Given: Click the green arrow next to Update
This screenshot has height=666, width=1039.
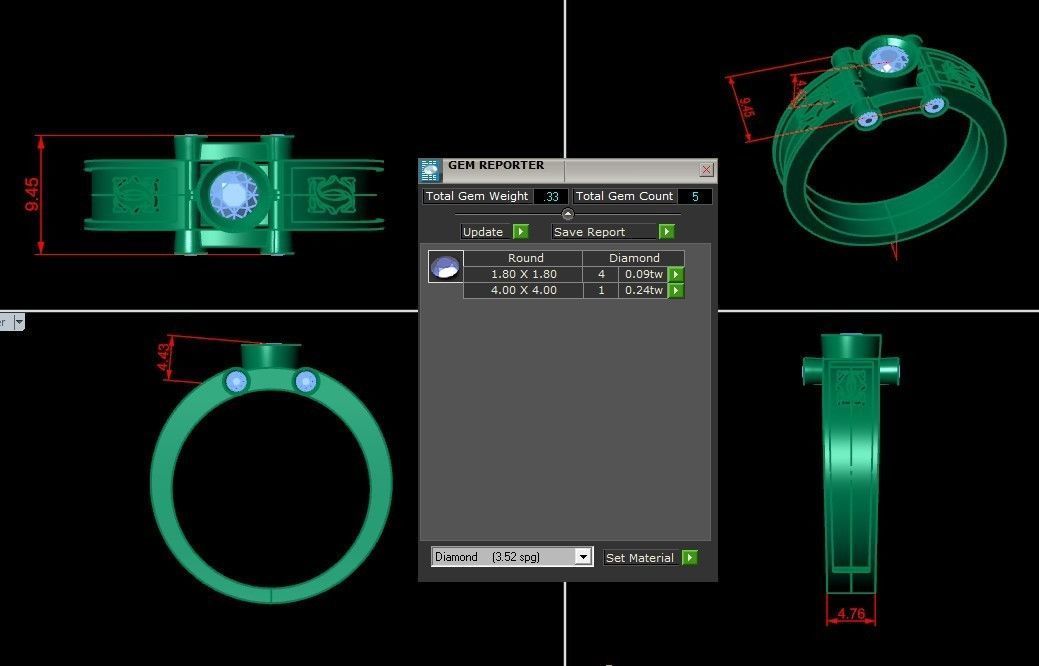Looking at the screenshot, I should coord(521,231).
